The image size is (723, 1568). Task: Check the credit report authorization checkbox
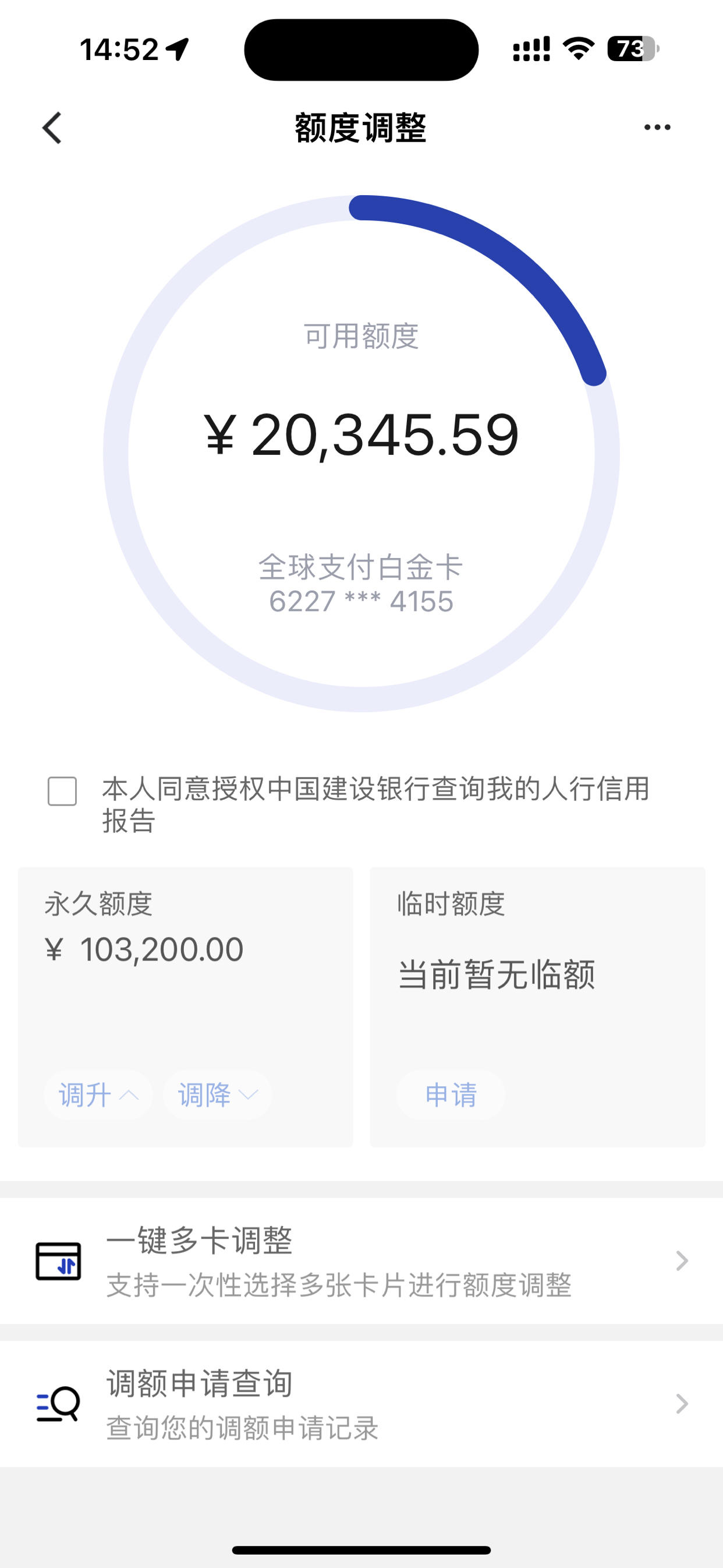tap(62, 792)
